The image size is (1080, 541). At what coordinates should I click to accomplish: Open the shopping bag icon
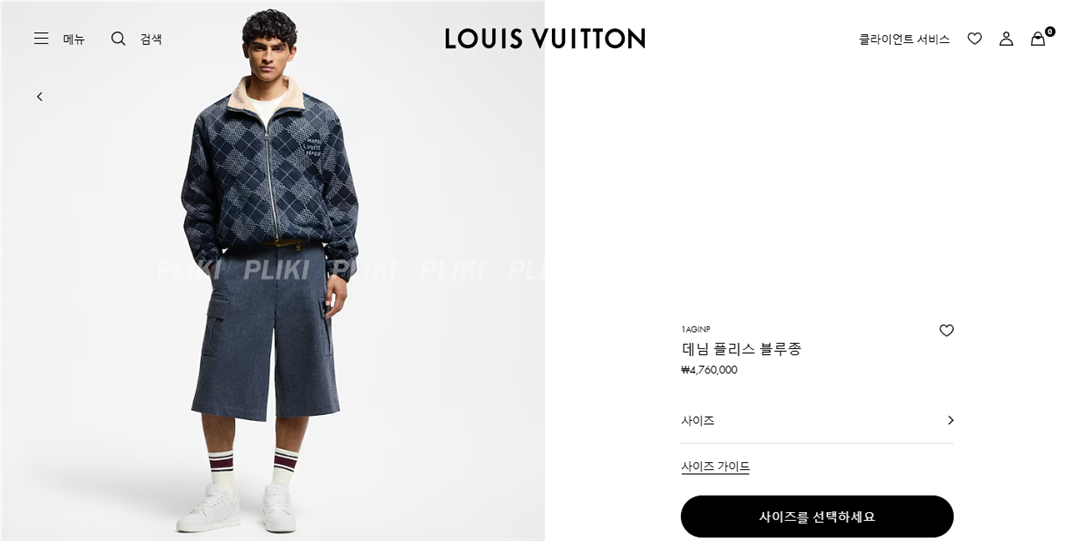tap(1037, 39)
